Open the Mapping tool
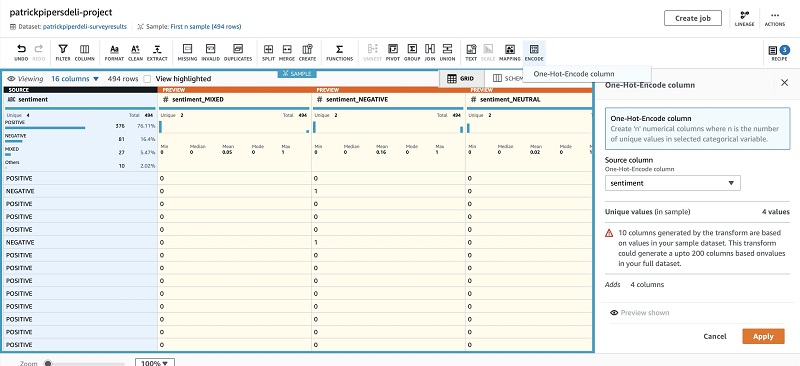 click(510, 52)
